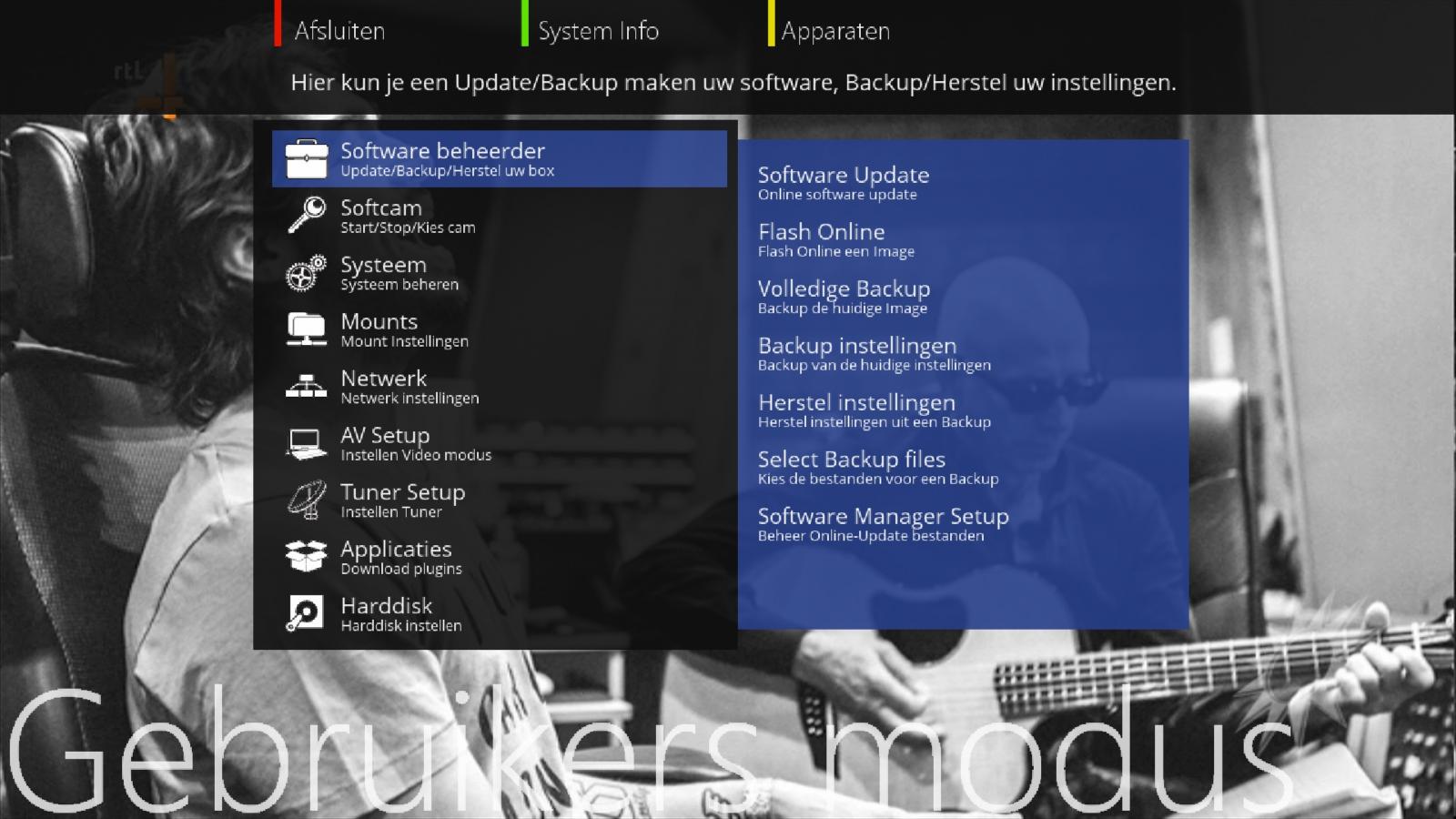The image size is (1456, 819).
Task: Click 'Instellen Video modus' subtitle text
Action: point(416,455)
